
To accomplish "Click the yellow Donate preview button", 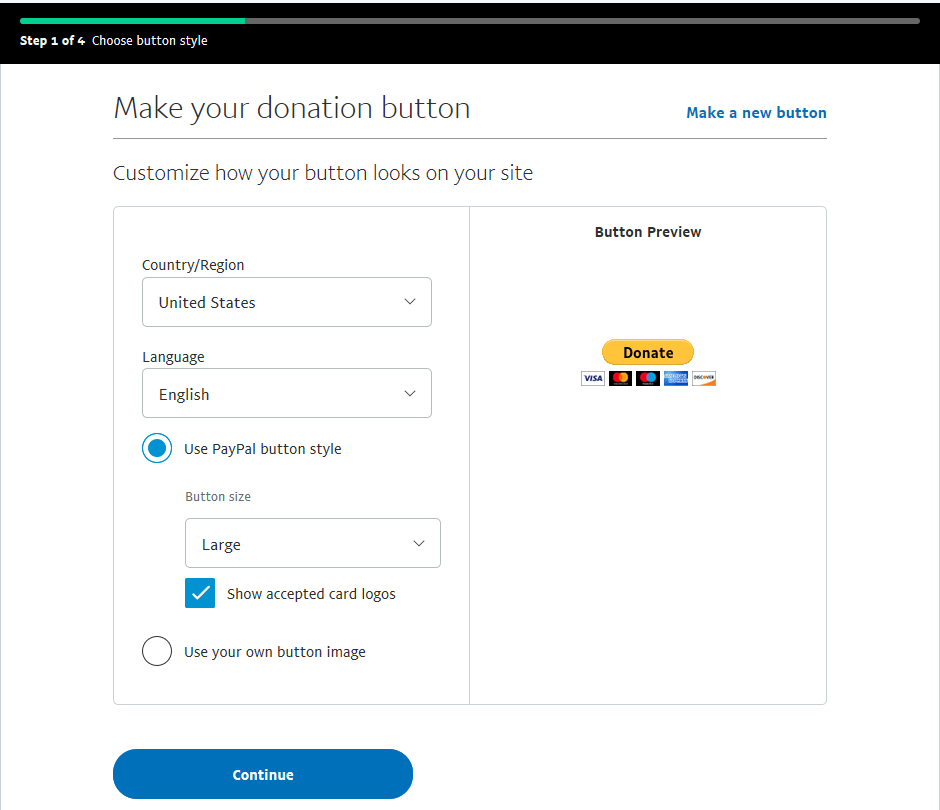I will 648,353.
